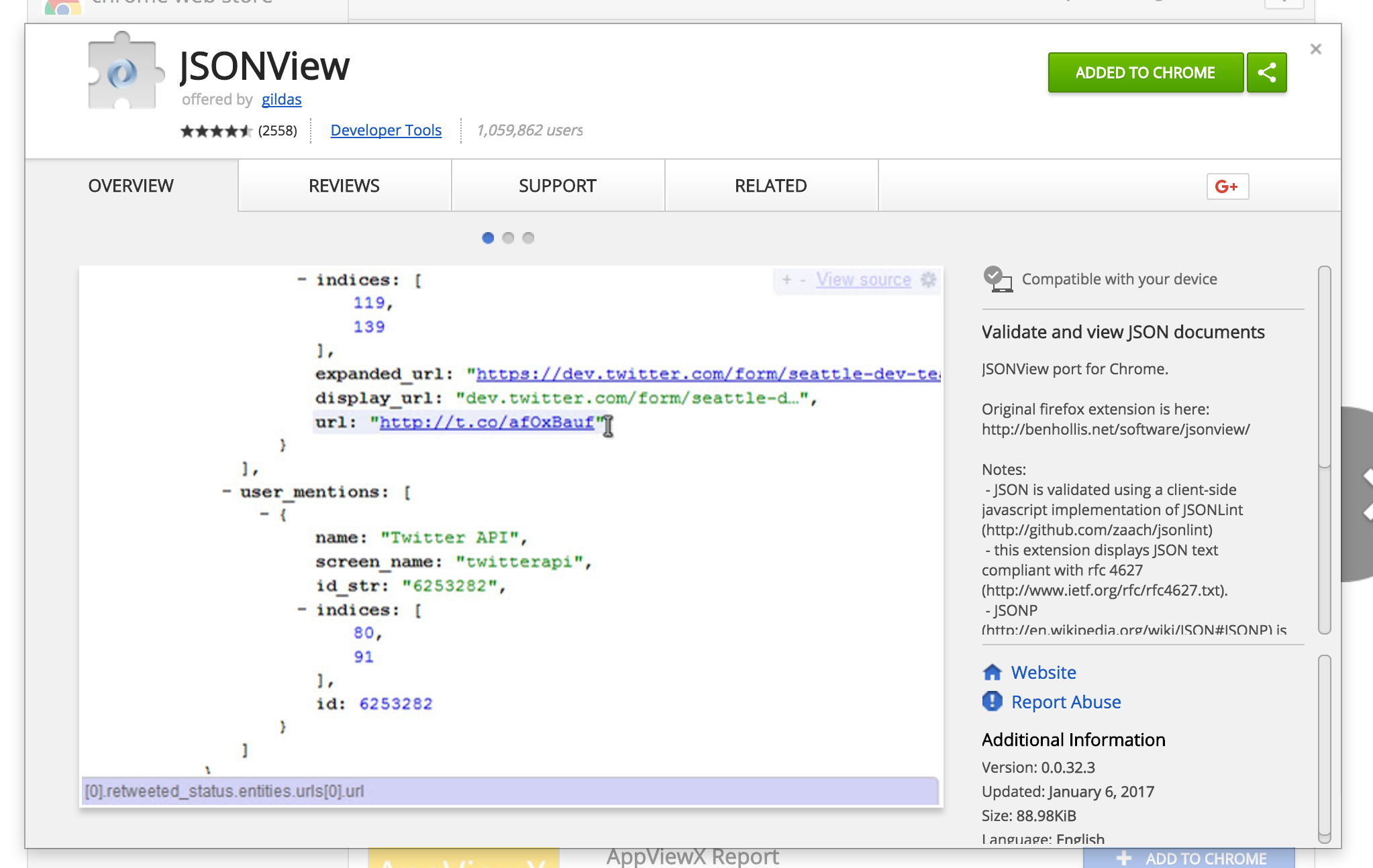Screen dimensions: 1373x868
Task: Open the Support tab
Action: click(557, 186)
